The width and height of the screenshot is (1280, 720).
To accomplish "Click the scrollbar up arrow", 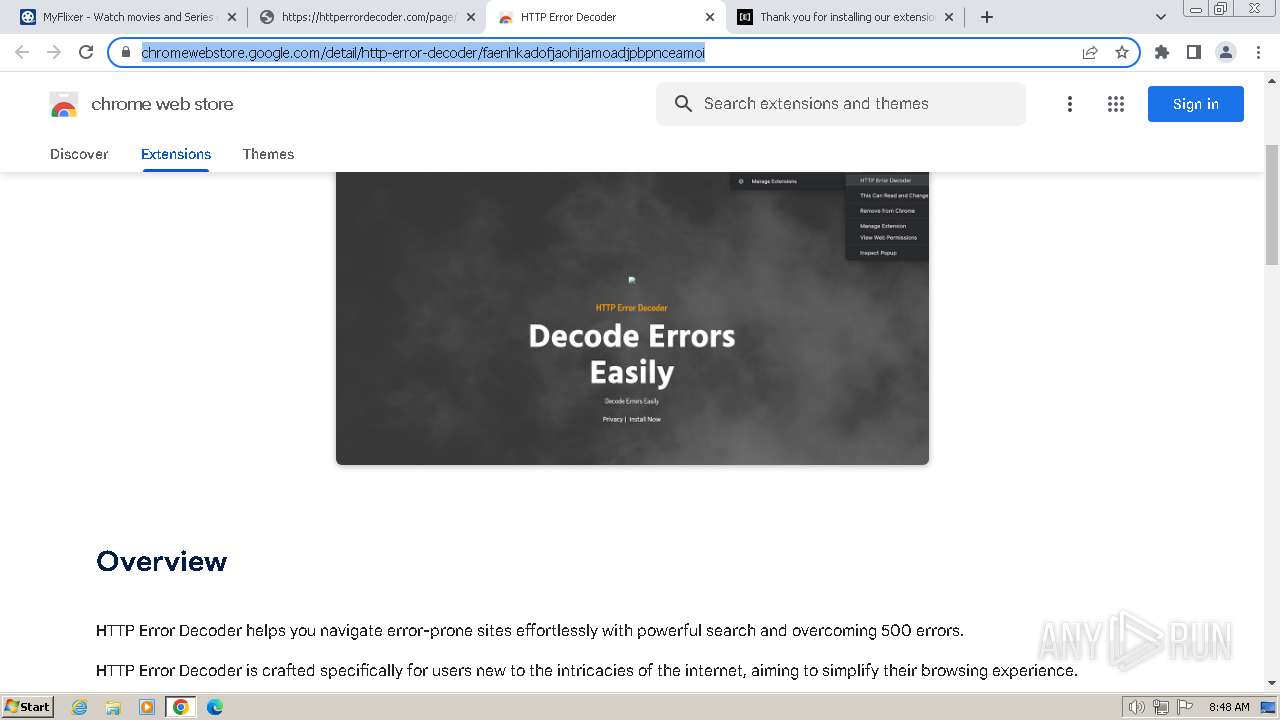I will coord(1272,79).
